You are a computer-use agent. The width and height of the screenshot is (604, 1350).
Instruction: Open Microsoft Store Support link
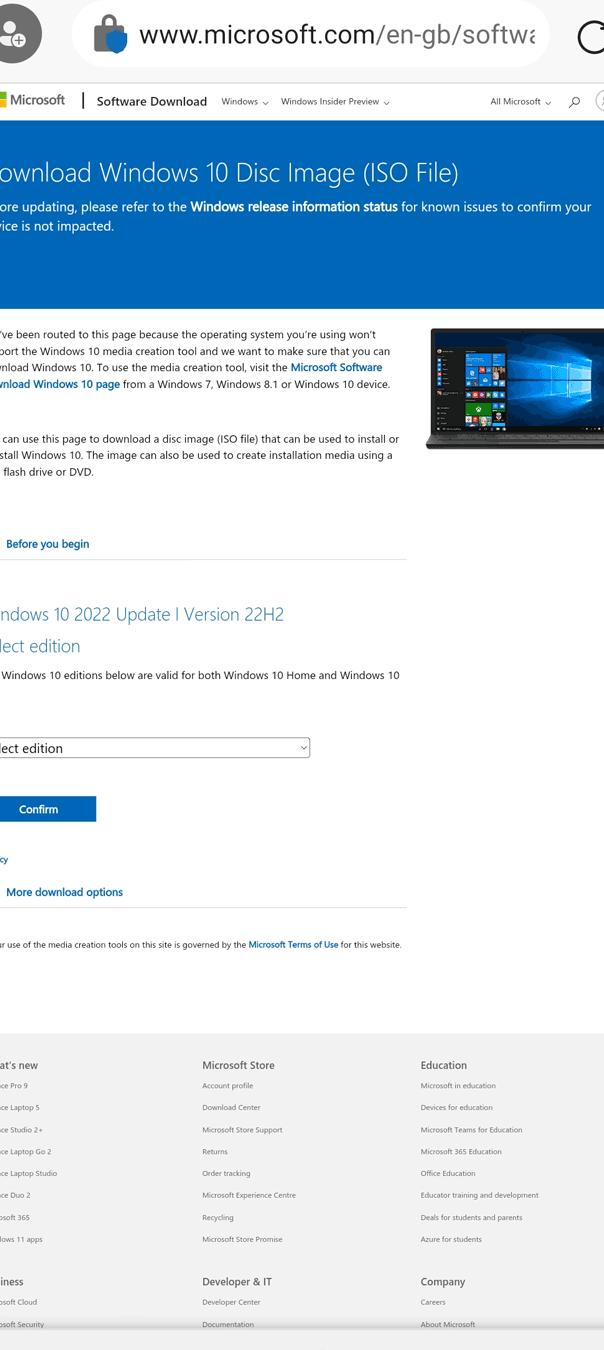[242, 1130]
